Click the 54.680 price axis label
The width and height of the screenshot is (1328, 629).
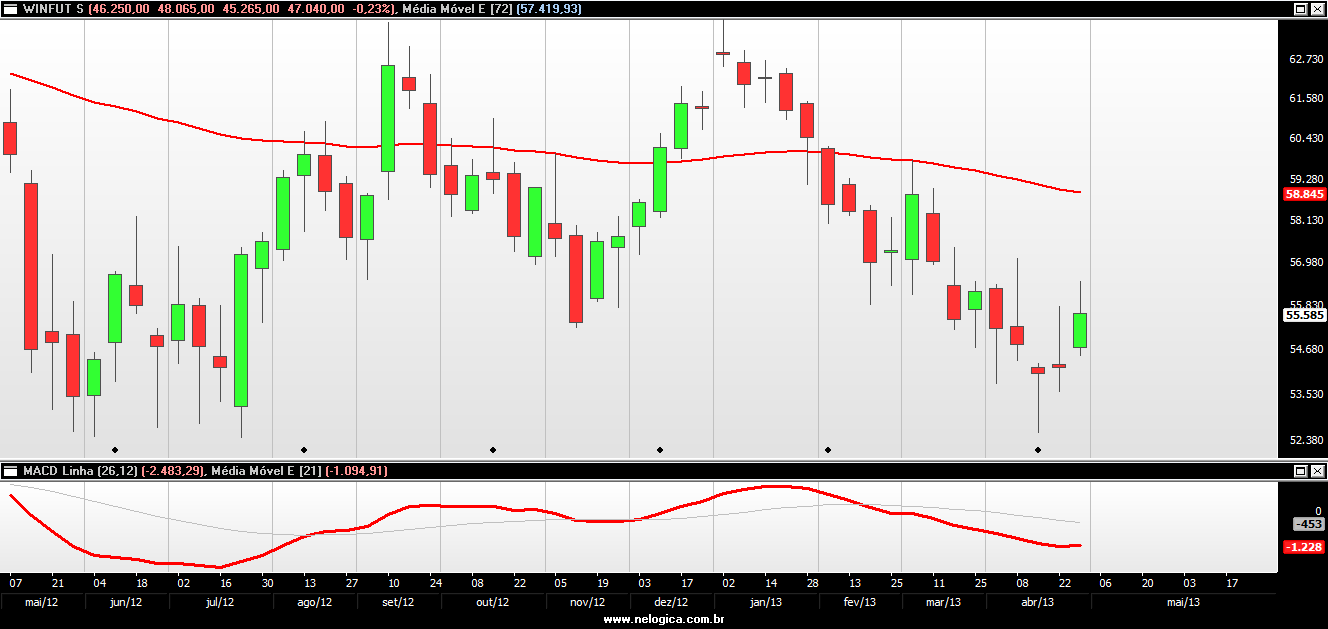click(1306, 348)
